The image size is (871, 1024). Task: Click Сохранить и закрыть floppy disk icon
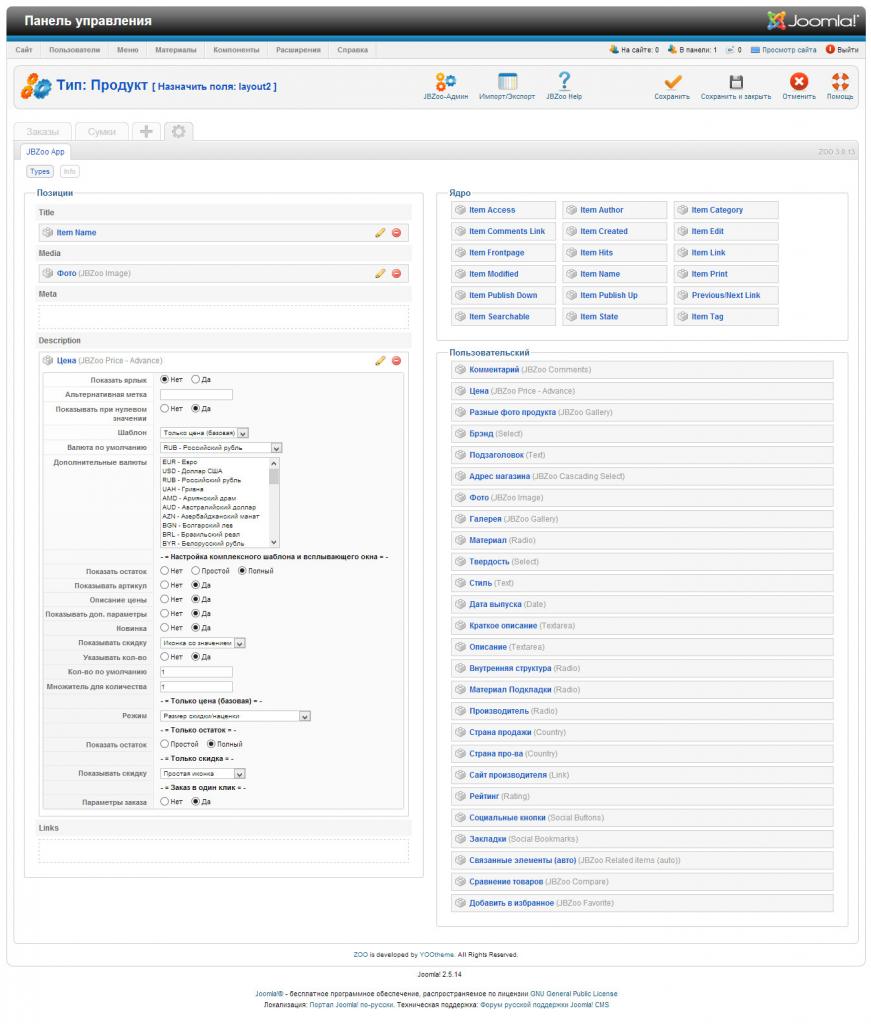point(735,82)
